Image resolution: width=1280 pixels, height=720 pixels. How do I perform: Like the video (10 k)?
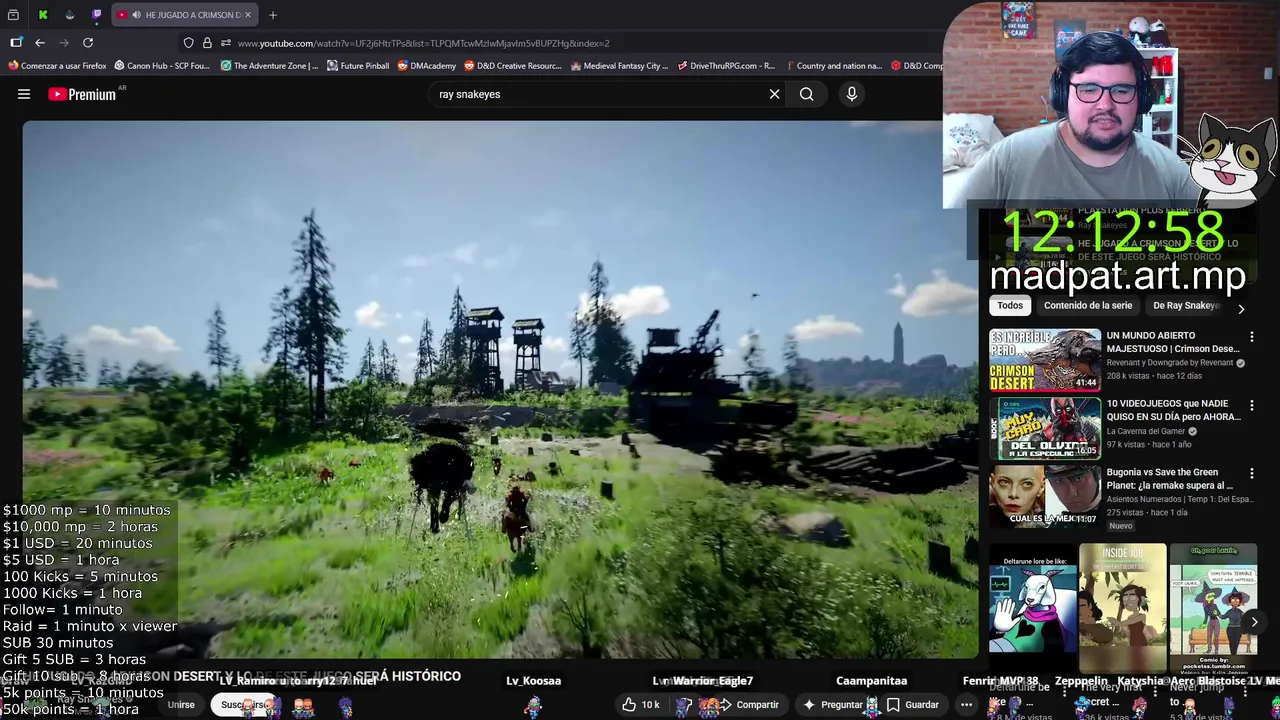coord(640,705)
